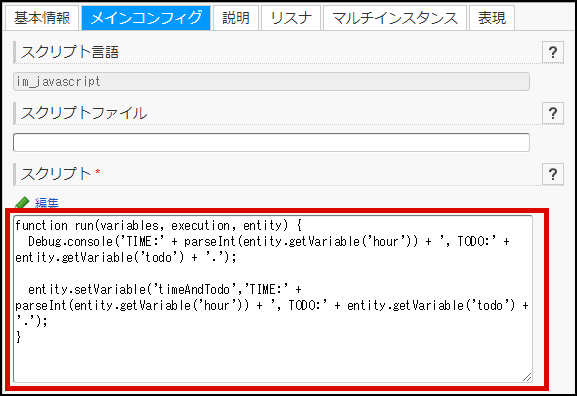Switch to the 基本情報 tab

pos(42,18)
